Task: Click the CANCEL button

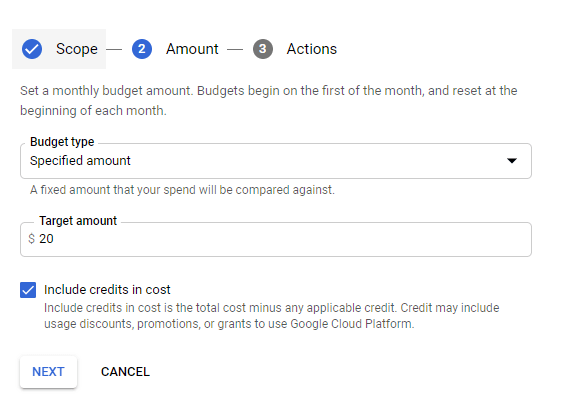Action: 125,372
